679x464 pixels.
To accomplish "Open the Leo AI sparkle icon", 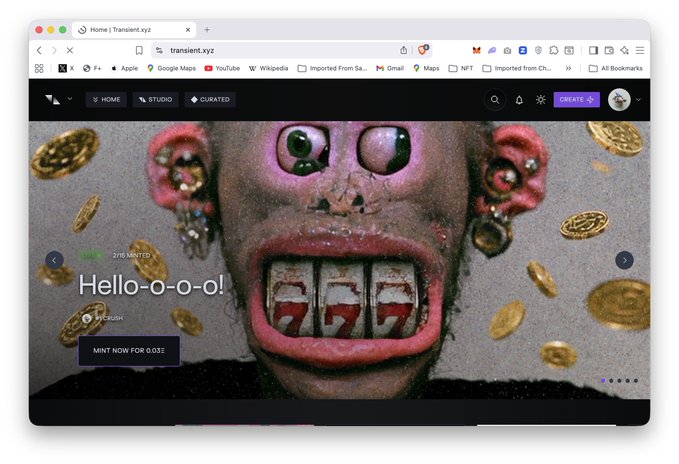I will [x=624, y=51].
